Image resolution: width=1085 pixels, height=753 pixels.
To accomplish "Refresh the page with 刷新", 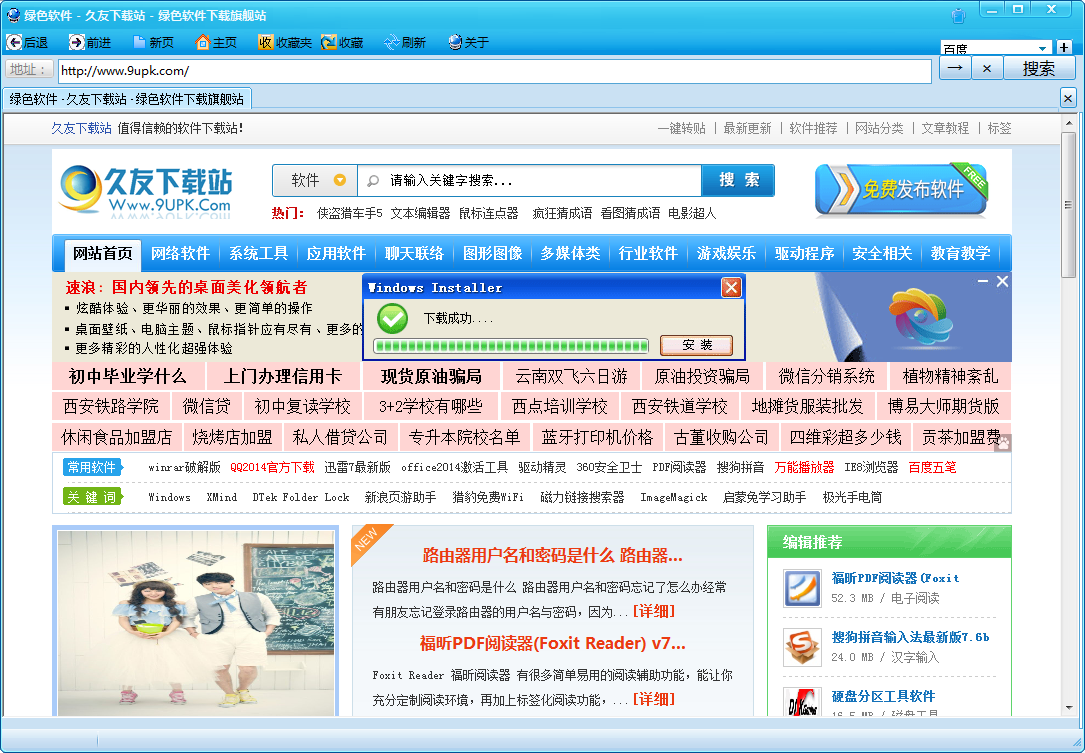I will point(405,42).
